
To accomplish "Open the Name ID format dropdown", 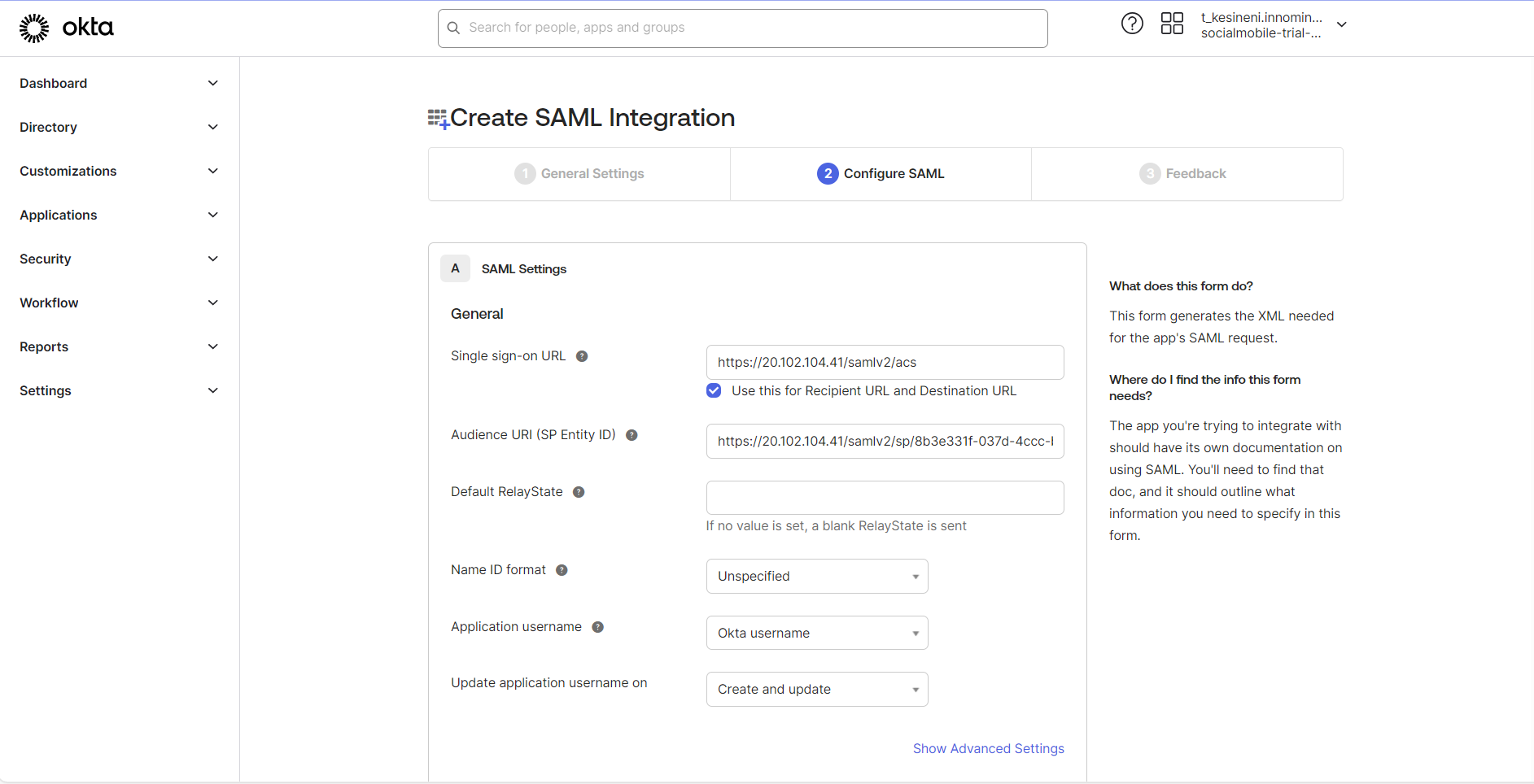I will [x=816, y=576].
